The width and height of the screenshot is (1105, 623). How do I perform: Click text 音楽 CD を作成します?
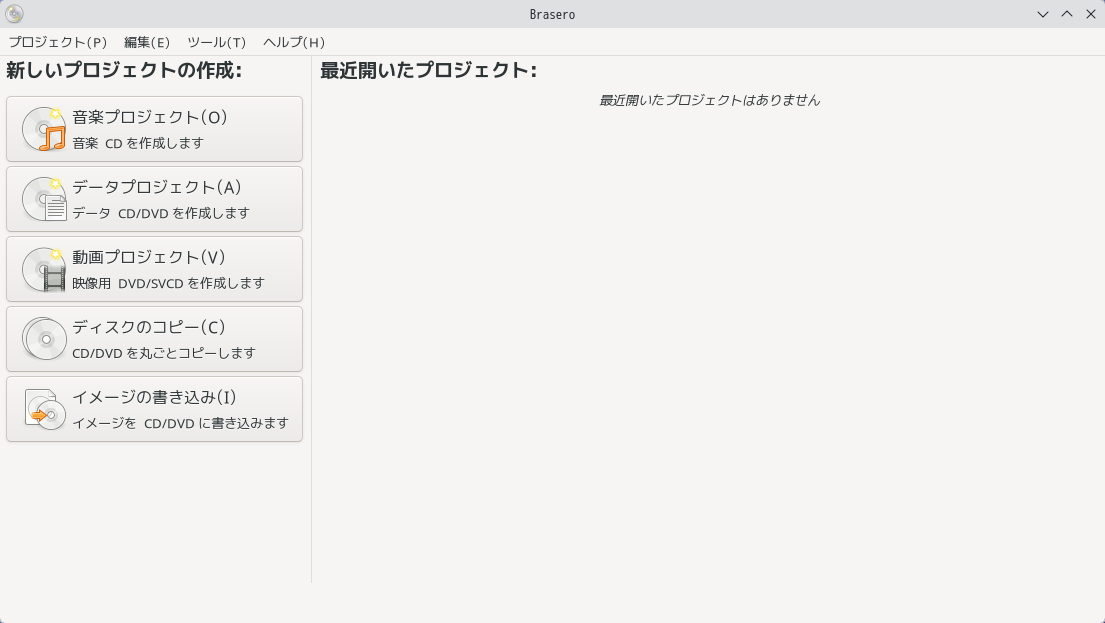point(138,143)
